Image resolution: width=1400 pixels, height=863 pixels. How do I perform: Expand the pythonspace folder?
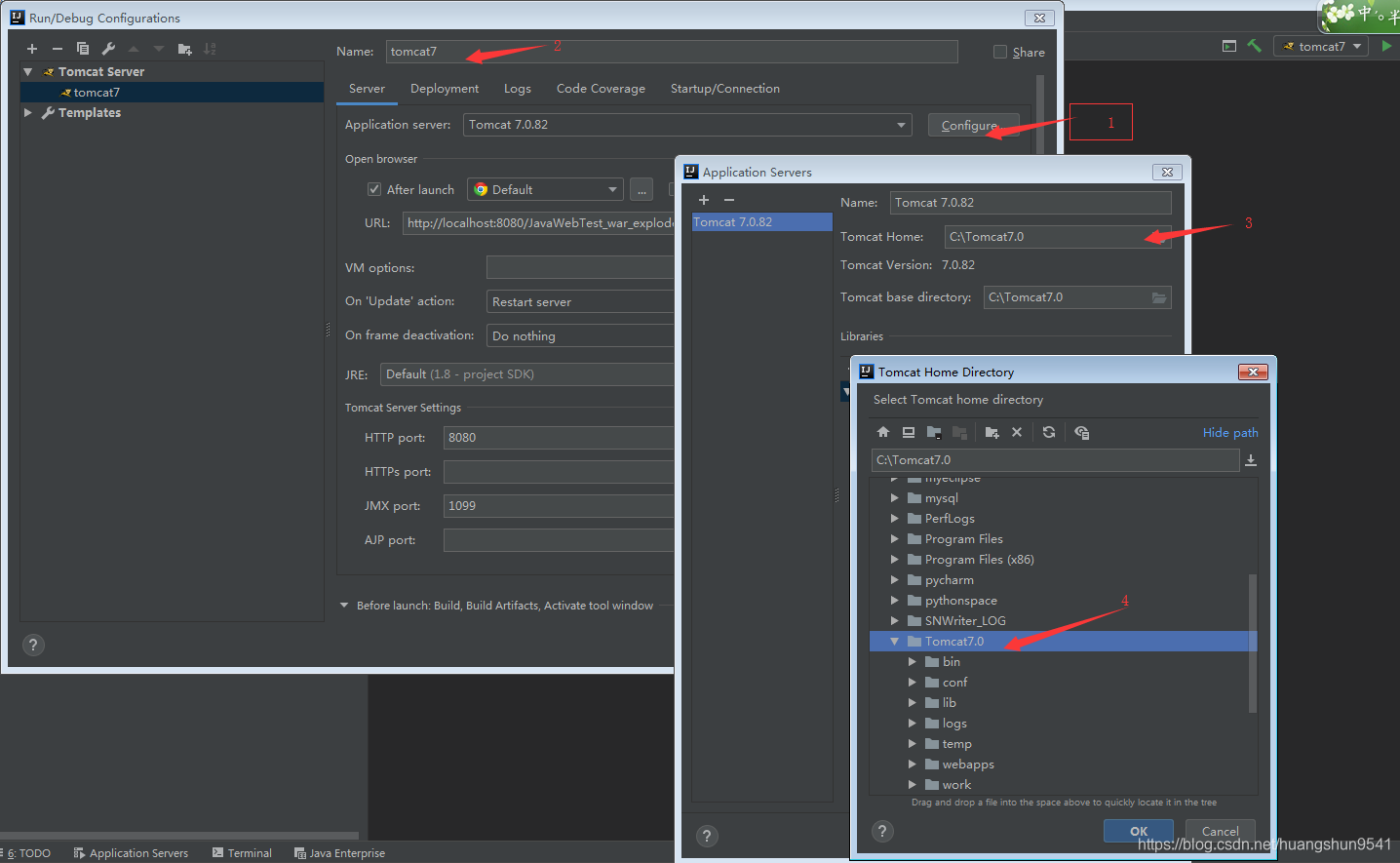[895, 601]
